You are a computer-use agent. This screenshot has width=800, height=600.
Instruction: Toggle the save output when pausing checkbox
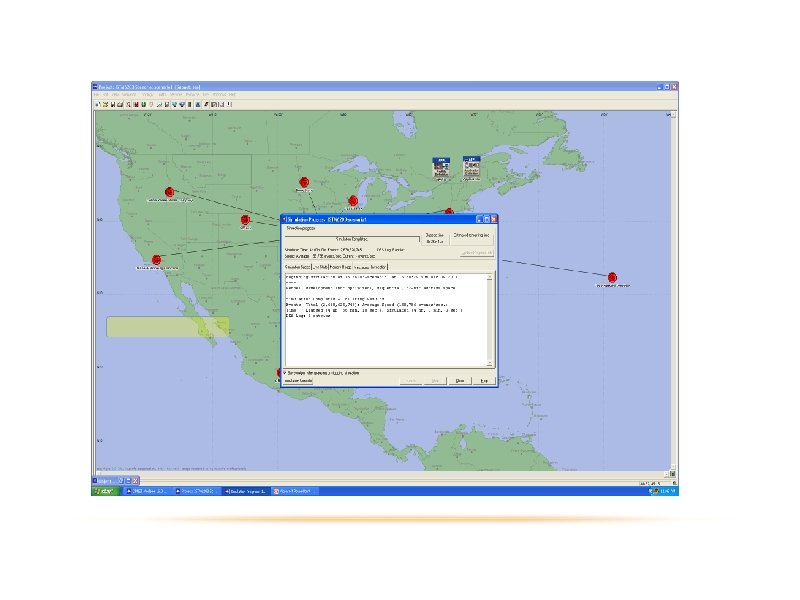coord(285,373)
